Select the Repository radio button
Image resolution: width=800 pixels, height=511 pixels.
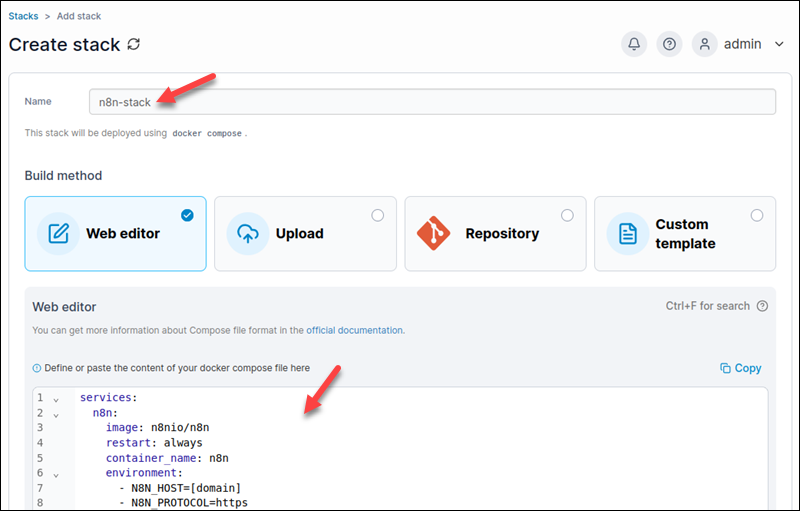point(567,215)
